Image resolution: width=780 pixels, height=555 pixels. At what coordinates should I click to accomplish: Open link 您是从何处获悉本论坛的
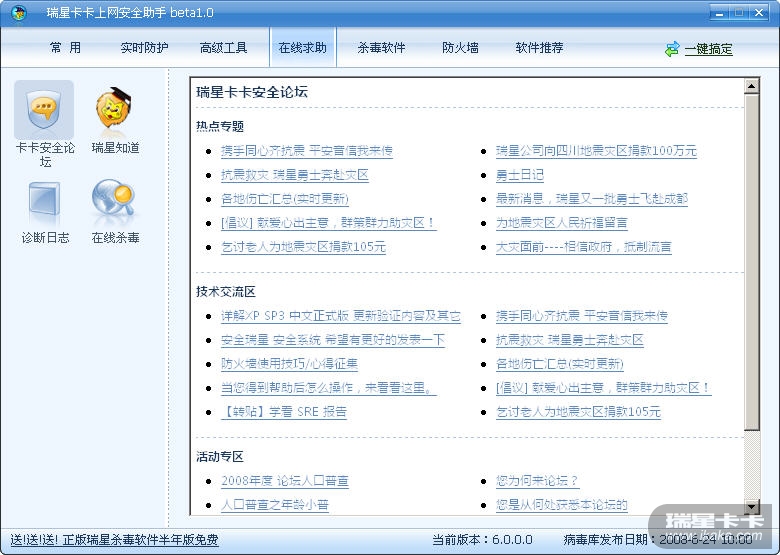(561, 505)
